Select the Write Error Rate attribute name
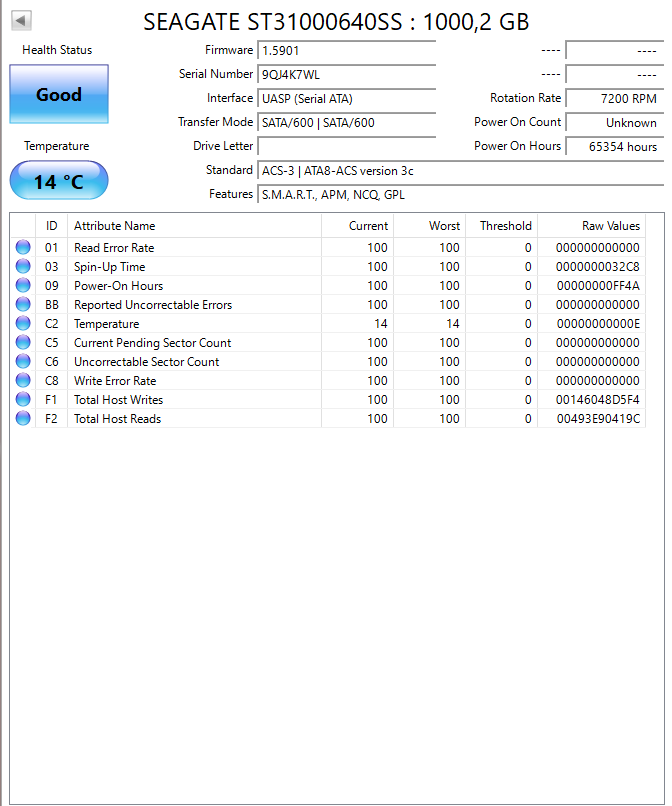672x806 pixels. pos(115,381)
